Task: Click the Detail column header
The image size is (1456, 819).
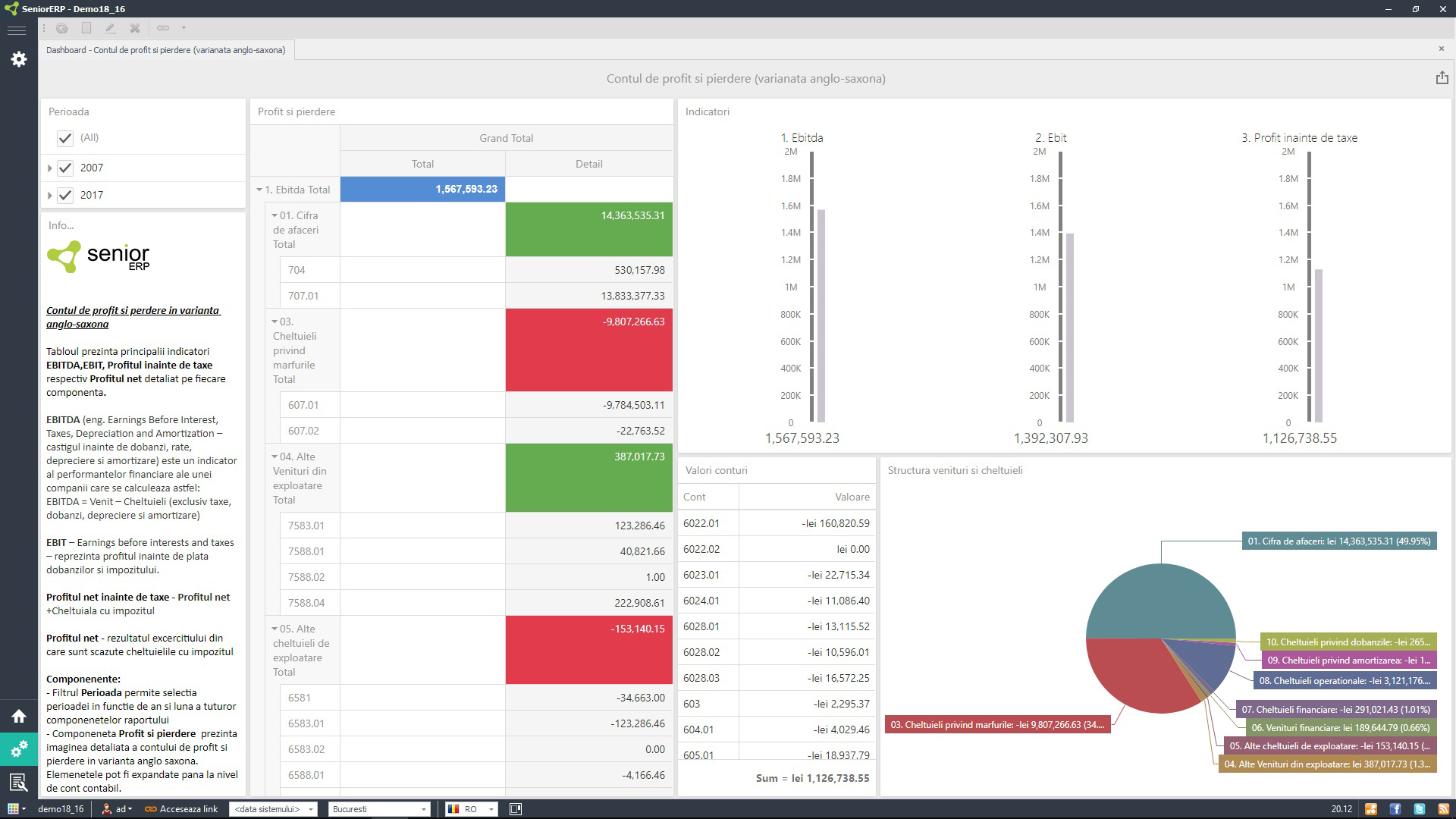Action: click(588, 164)
